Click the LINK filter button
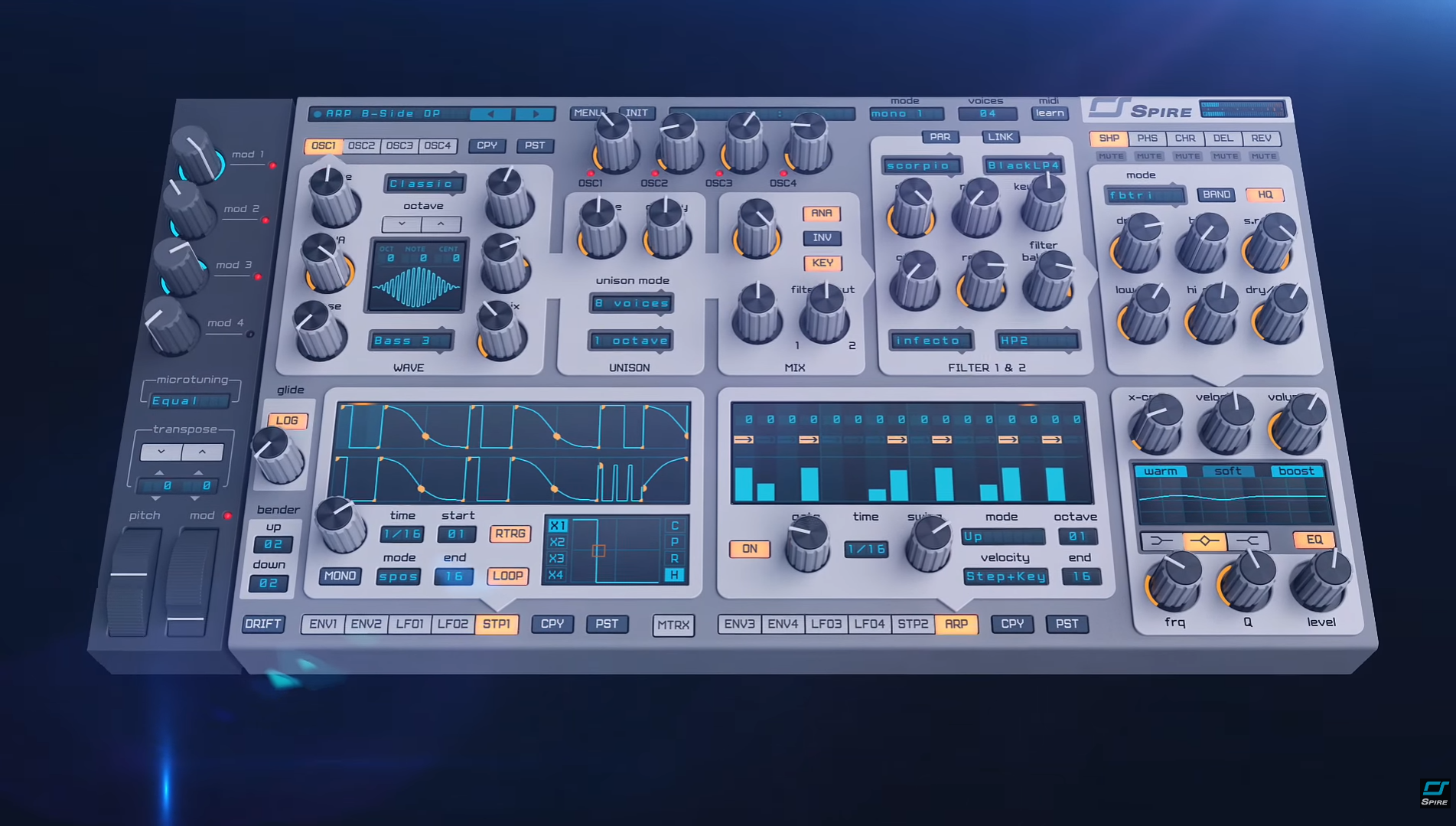1456x826 pixels. [x=1000, y=137]
